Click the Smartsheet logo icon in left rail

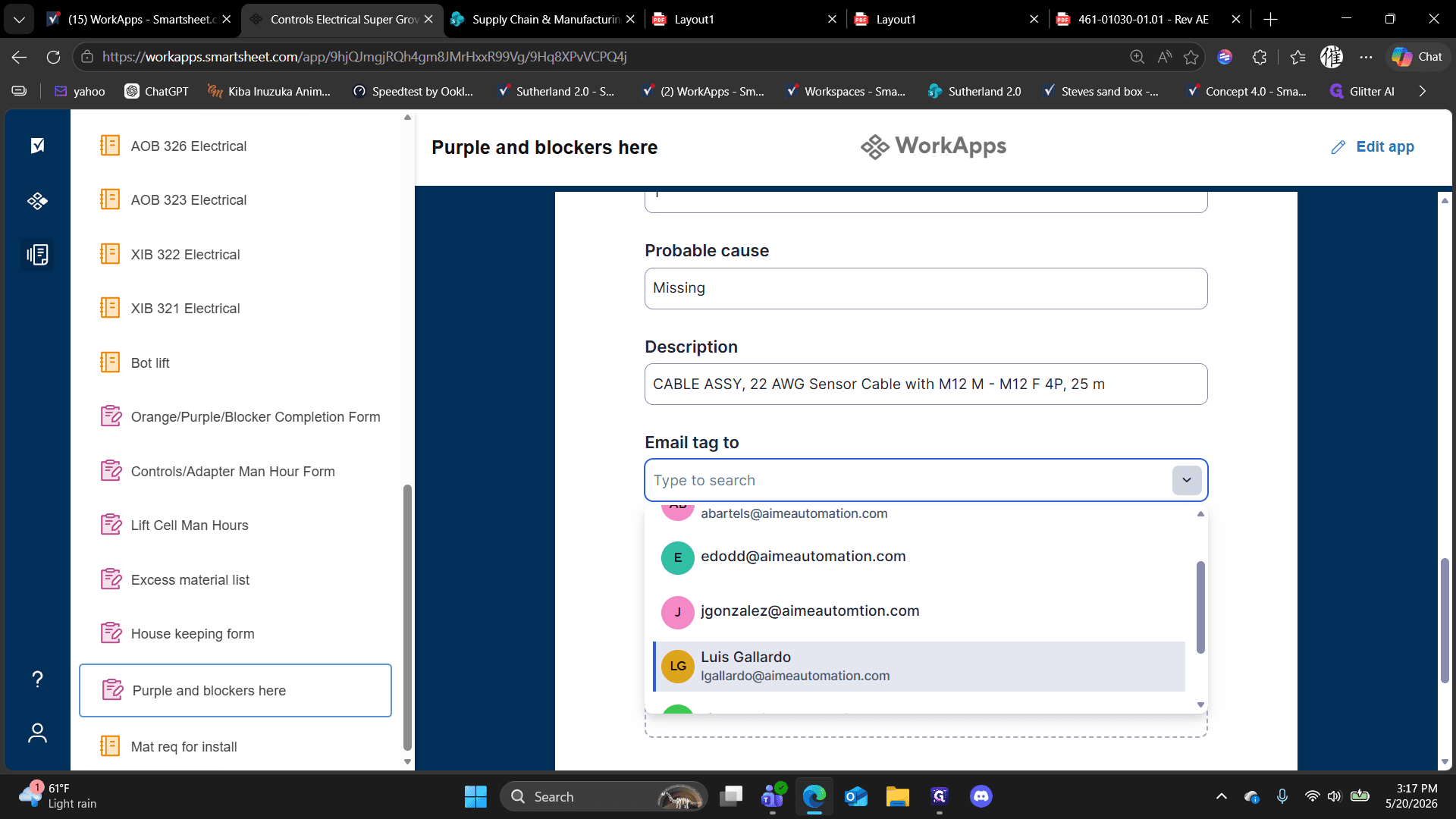click(37, 146)
